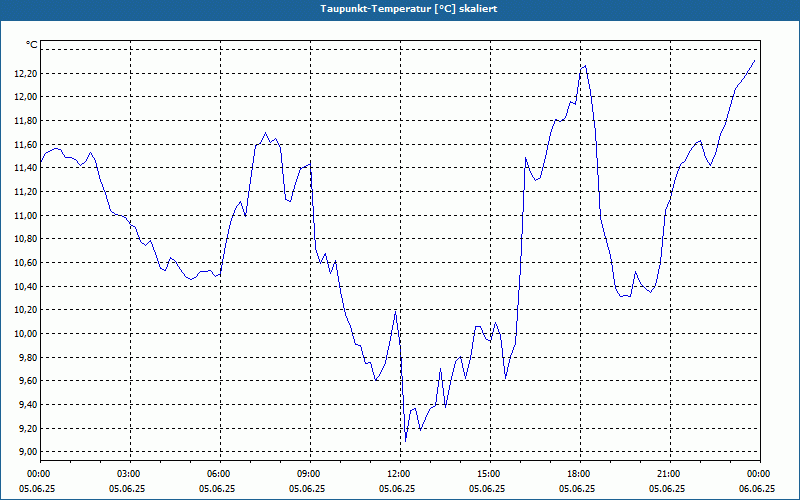Click the 12,20 y-axis label

tap(27, 73)
